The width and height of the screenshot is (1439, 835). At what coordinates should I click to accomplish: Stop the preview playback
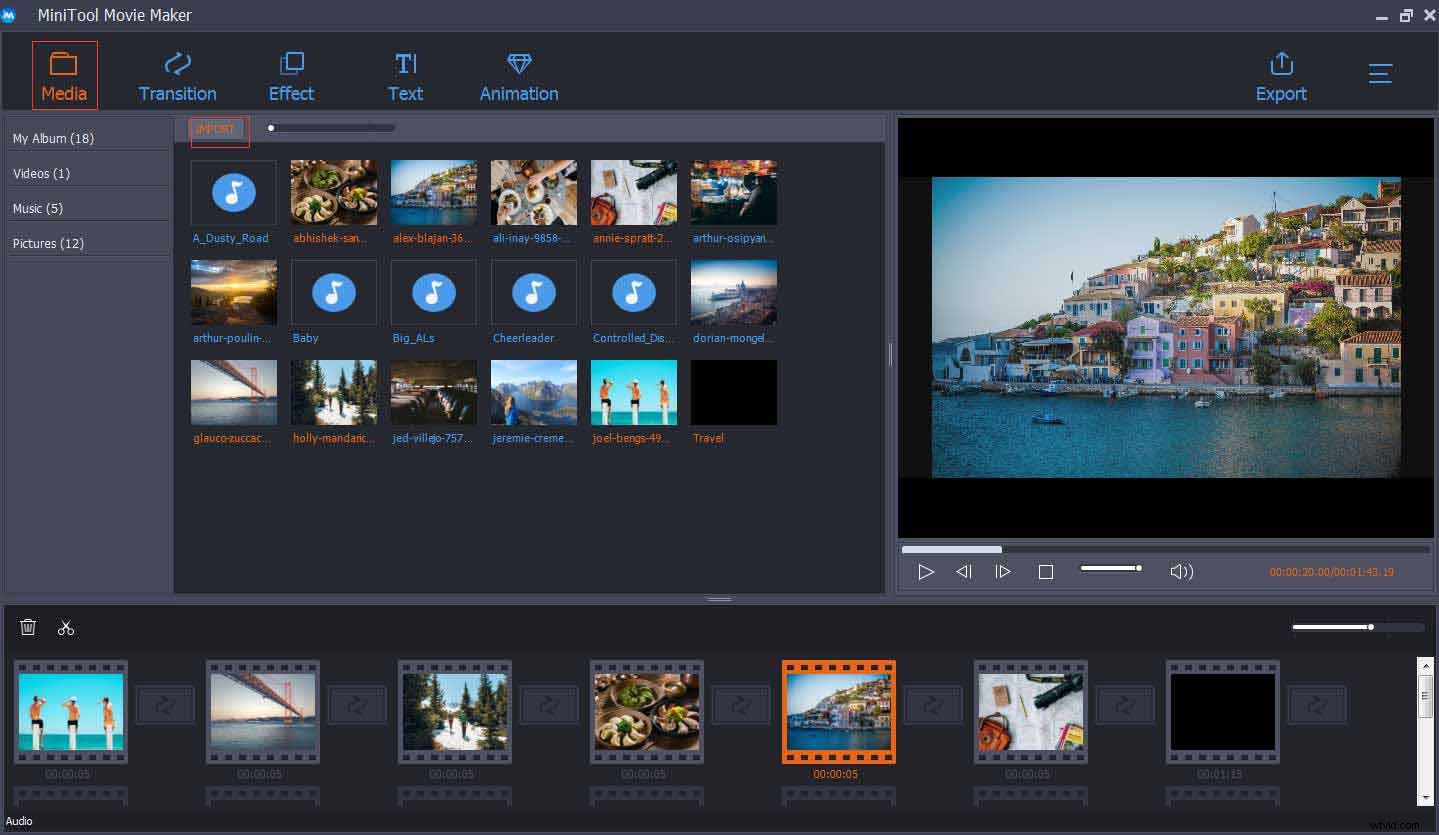click(x=1046, y=572)
